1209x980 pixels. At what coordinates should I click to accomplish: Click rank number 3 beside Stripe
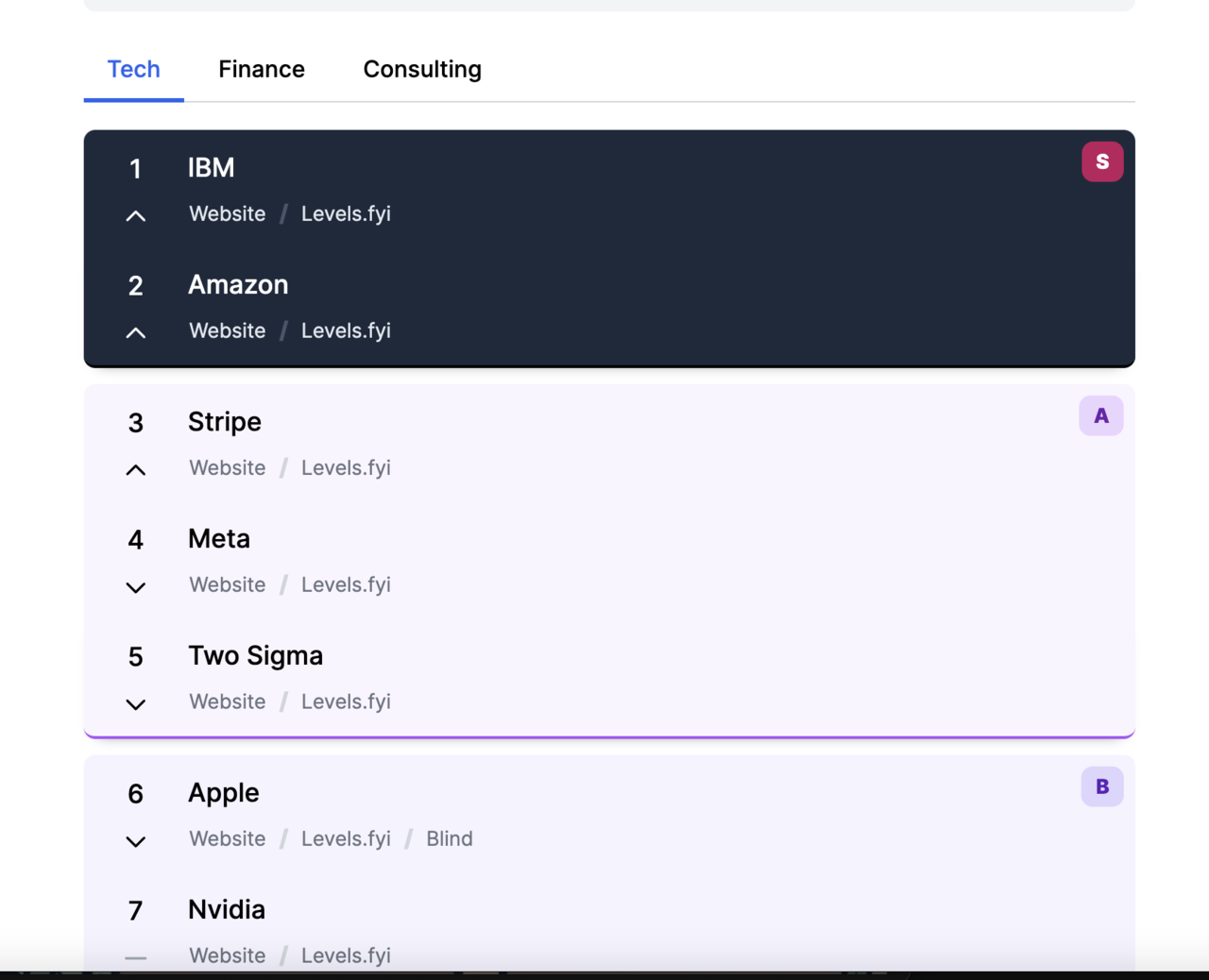tap(136, 423)
